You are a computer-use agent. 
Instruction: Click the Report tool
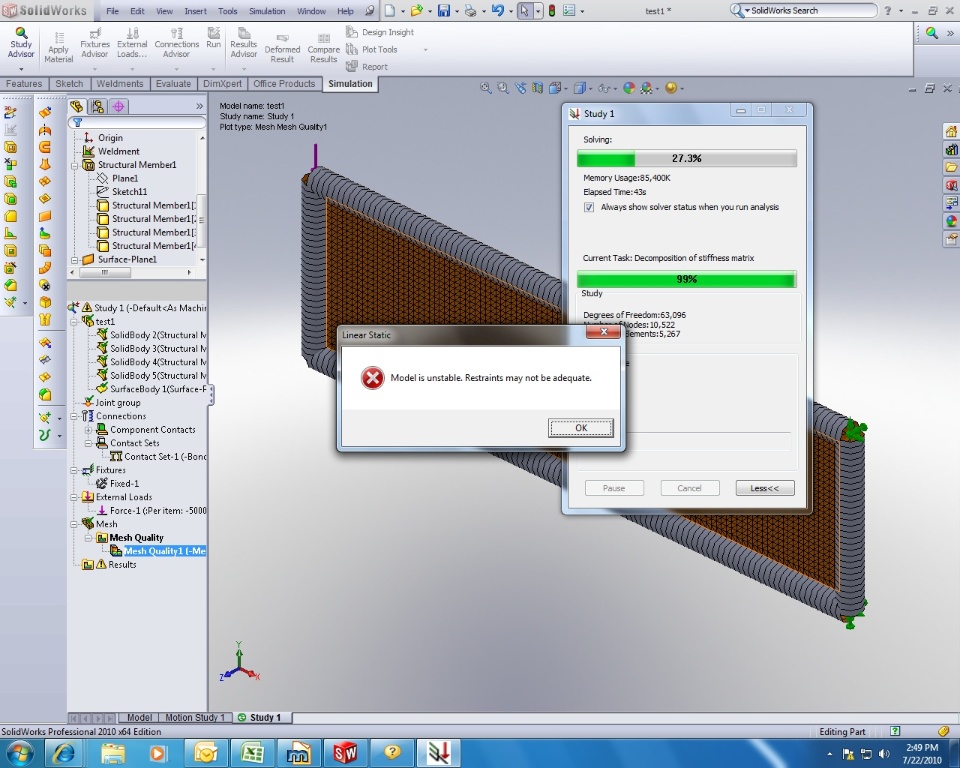point(367,66)
